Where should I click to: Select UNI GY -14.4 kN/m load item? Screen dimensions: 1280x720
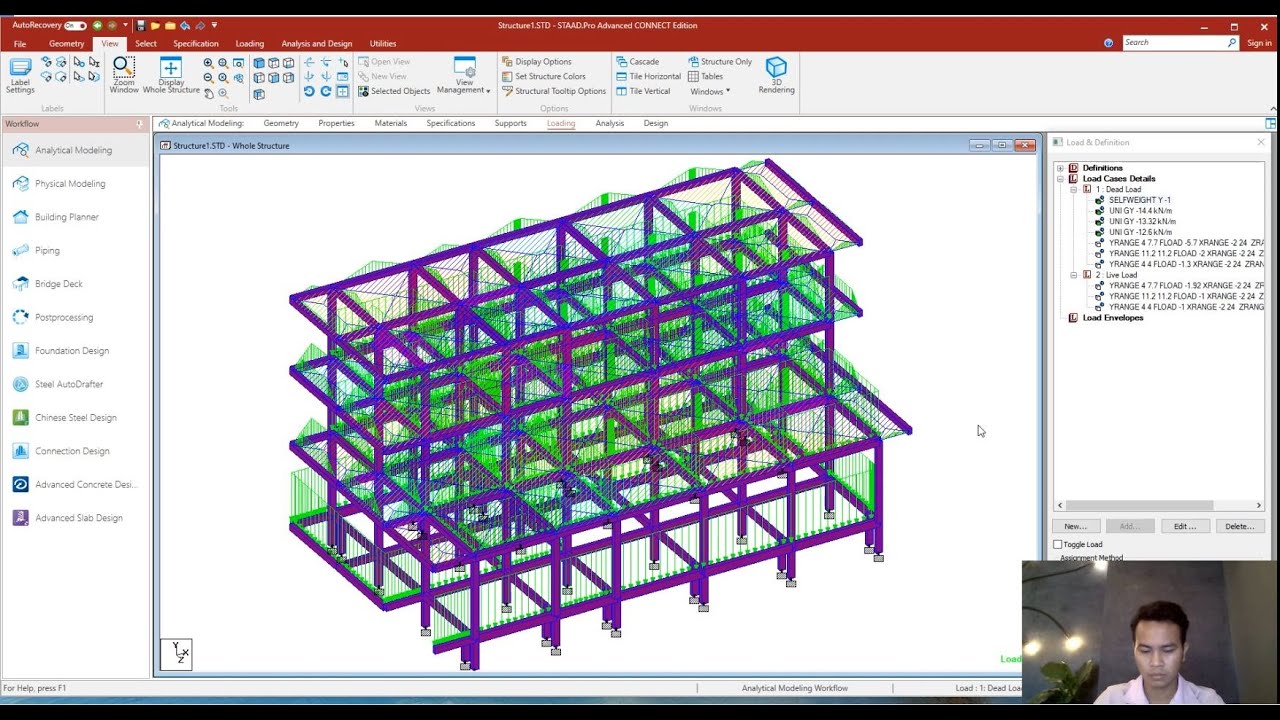1140,211
